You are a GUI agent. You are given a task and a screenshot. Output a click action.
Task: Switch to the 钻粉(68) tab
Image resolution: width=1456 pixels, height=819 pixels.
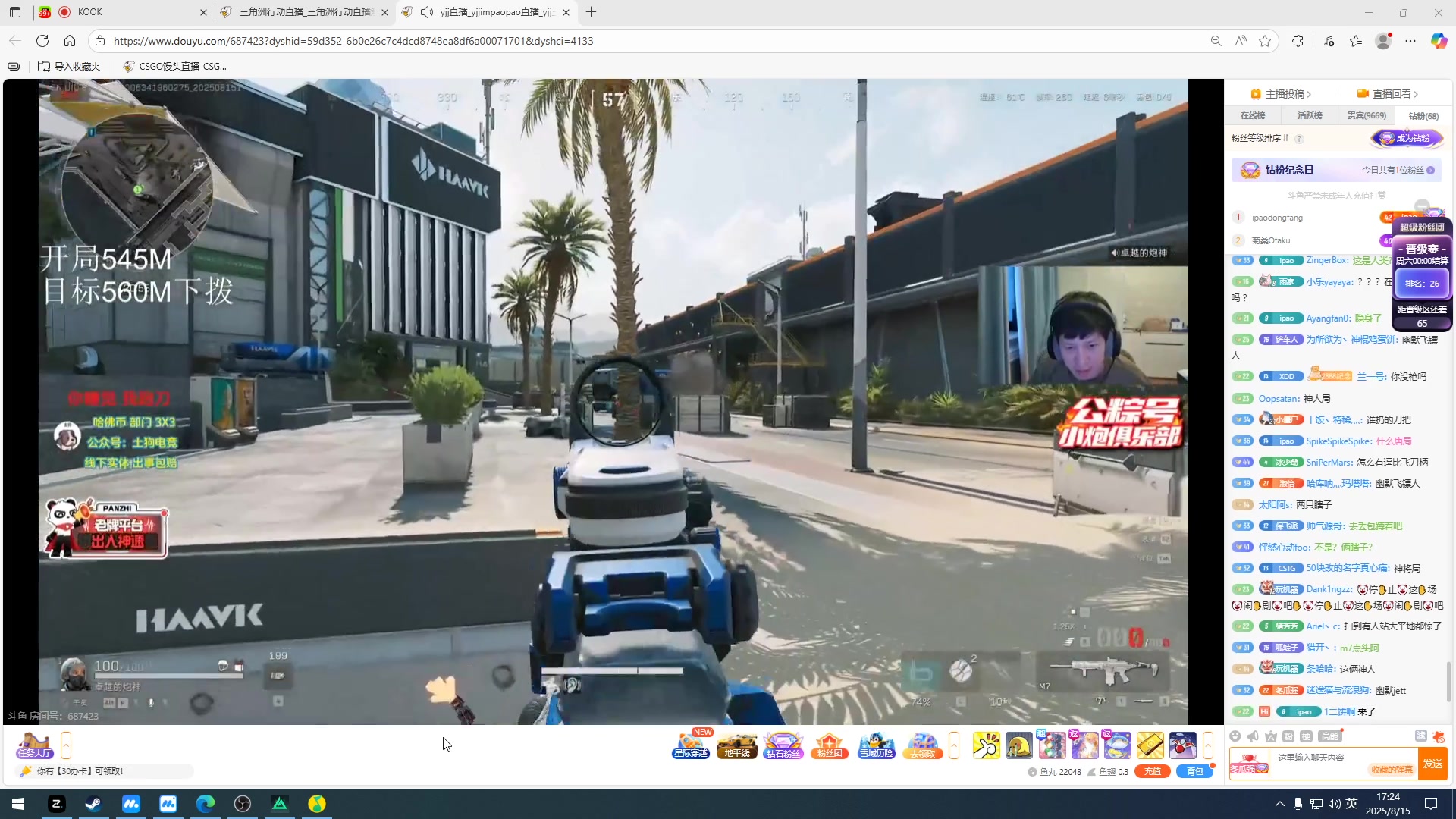click(1423, 115)
